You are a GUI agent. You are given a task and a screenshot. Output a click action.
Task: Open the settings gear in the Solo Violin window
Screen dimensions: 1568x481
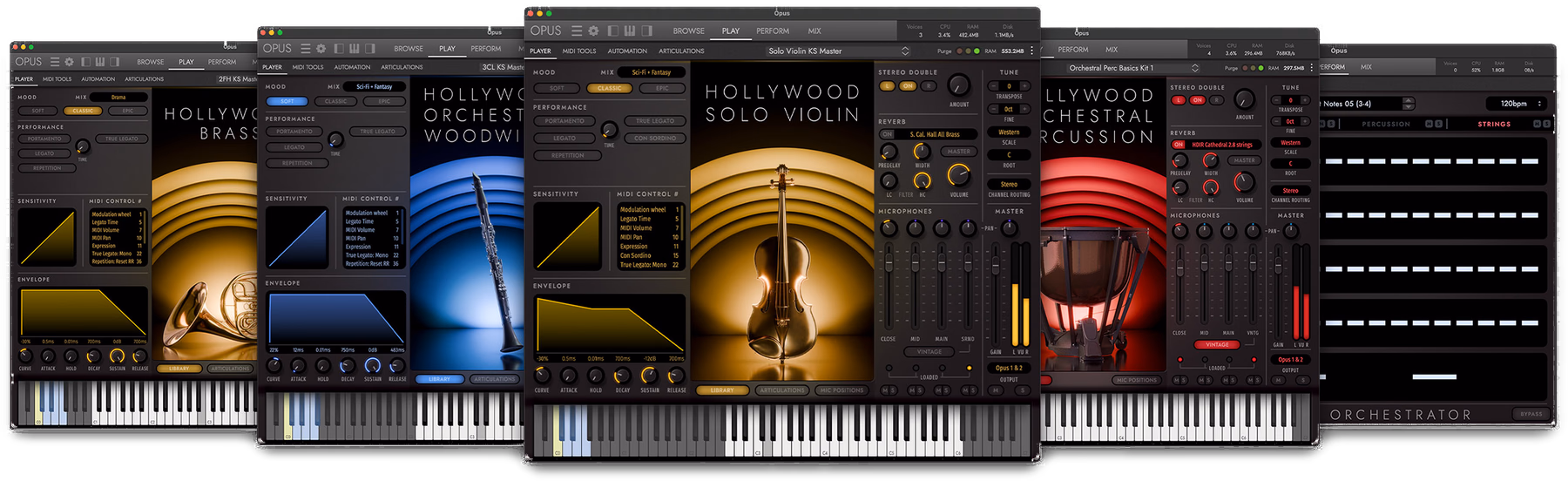(x=593, y=30)
